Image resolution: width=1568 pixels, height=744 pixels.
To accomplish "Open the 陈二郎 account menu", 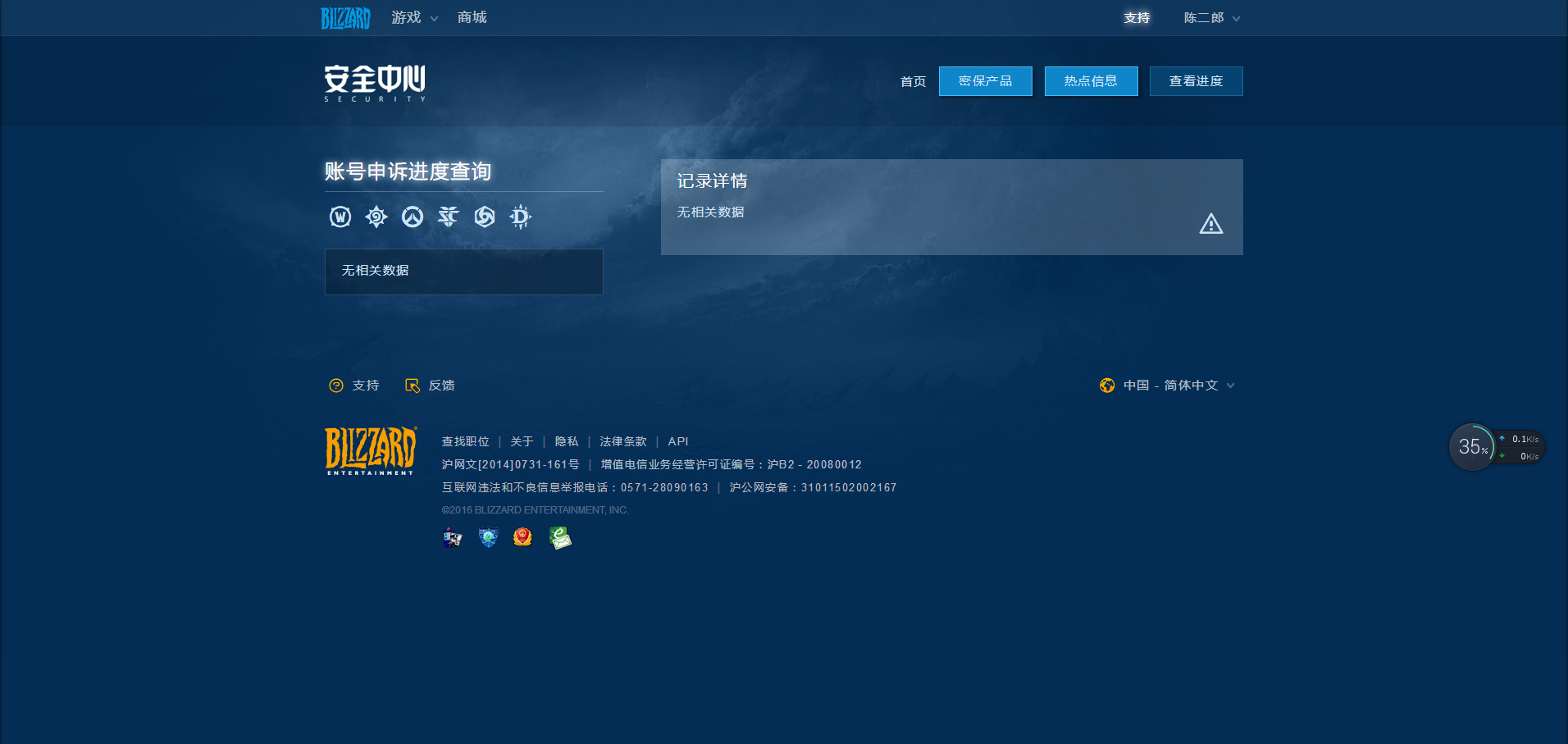I will tap(1207, 17).
